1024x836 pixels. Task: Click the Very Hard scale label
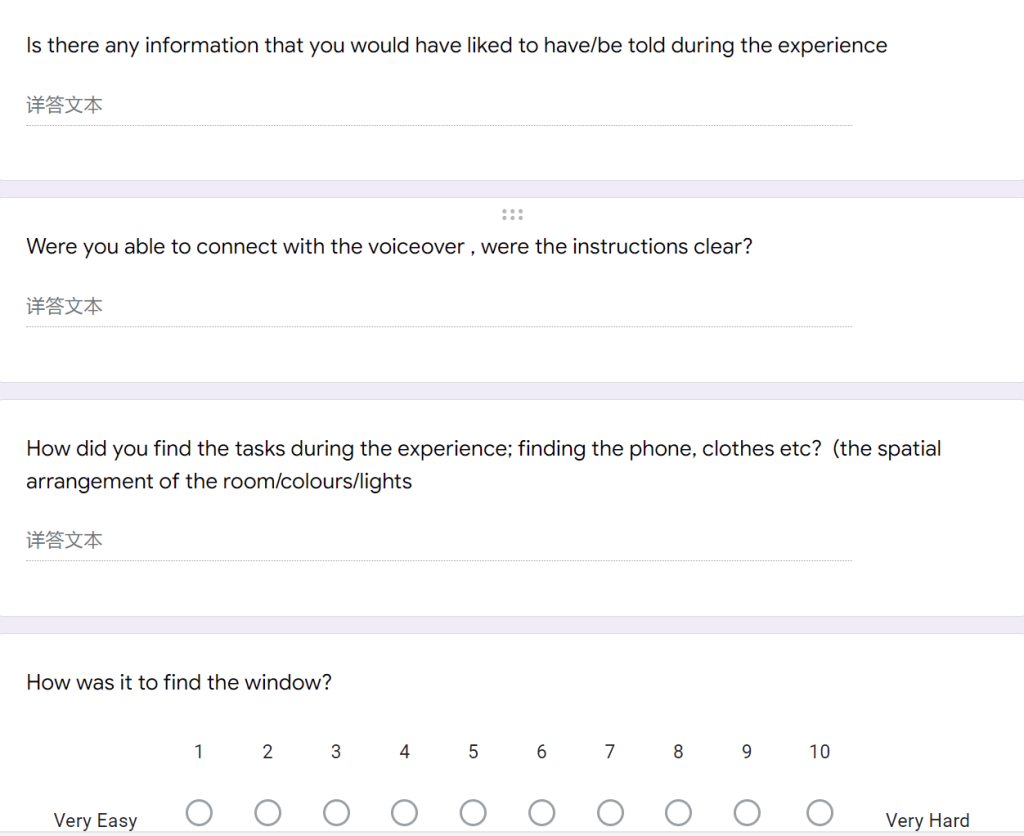coord(927,820)
